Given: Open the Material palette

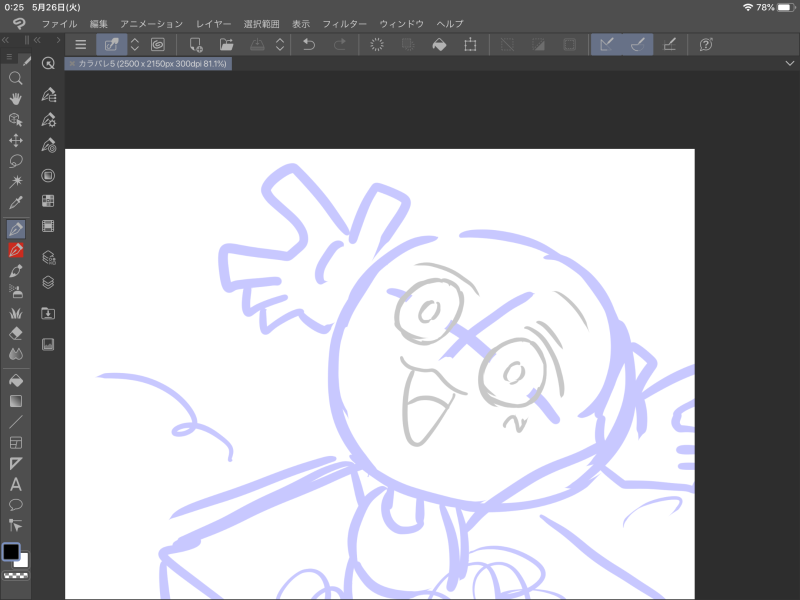Looking at the screenshot, I should tap(48, 313).
